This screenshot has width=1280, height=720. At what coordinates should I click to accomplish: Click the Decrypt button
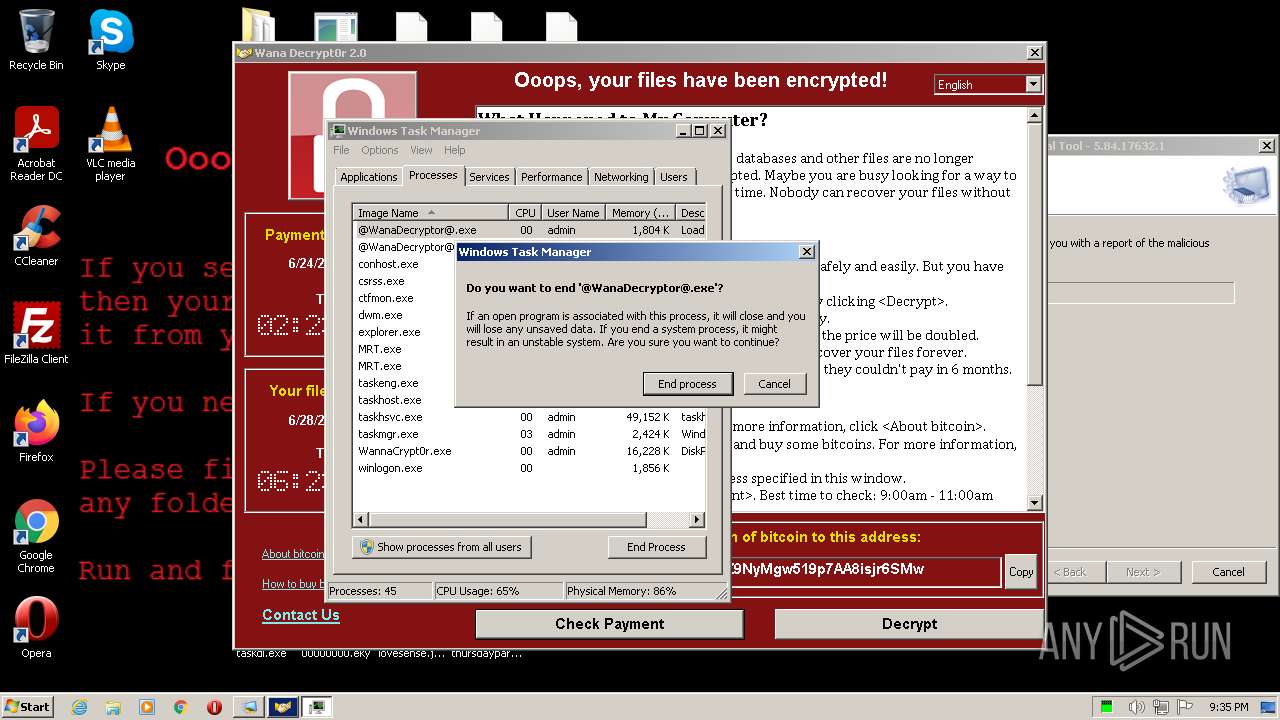tap(909, 624)
